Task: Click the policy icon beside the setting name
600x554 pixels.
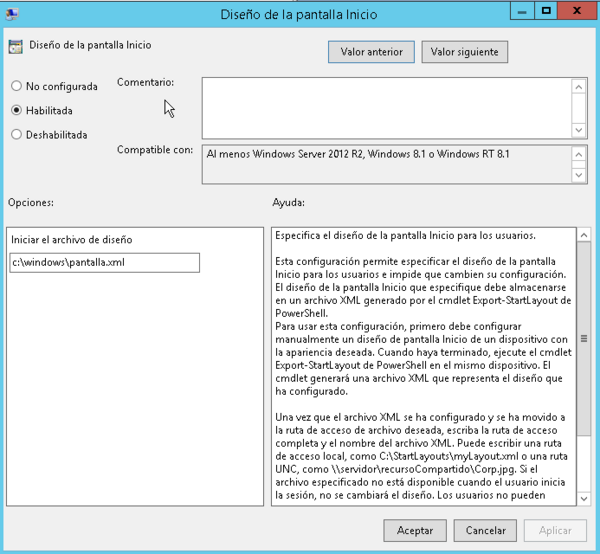Action: click(15, 46)
